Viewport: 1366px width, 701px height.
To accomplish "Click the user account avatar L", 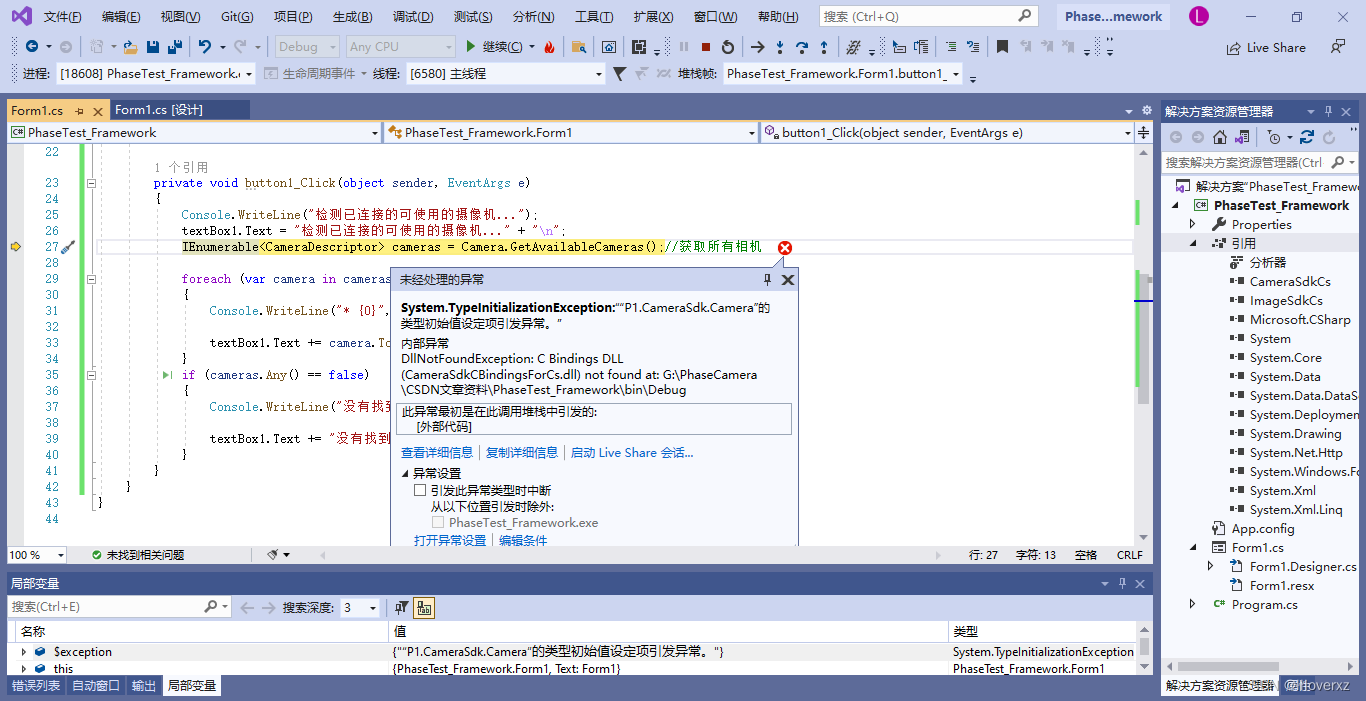I will coord(1199,16).
